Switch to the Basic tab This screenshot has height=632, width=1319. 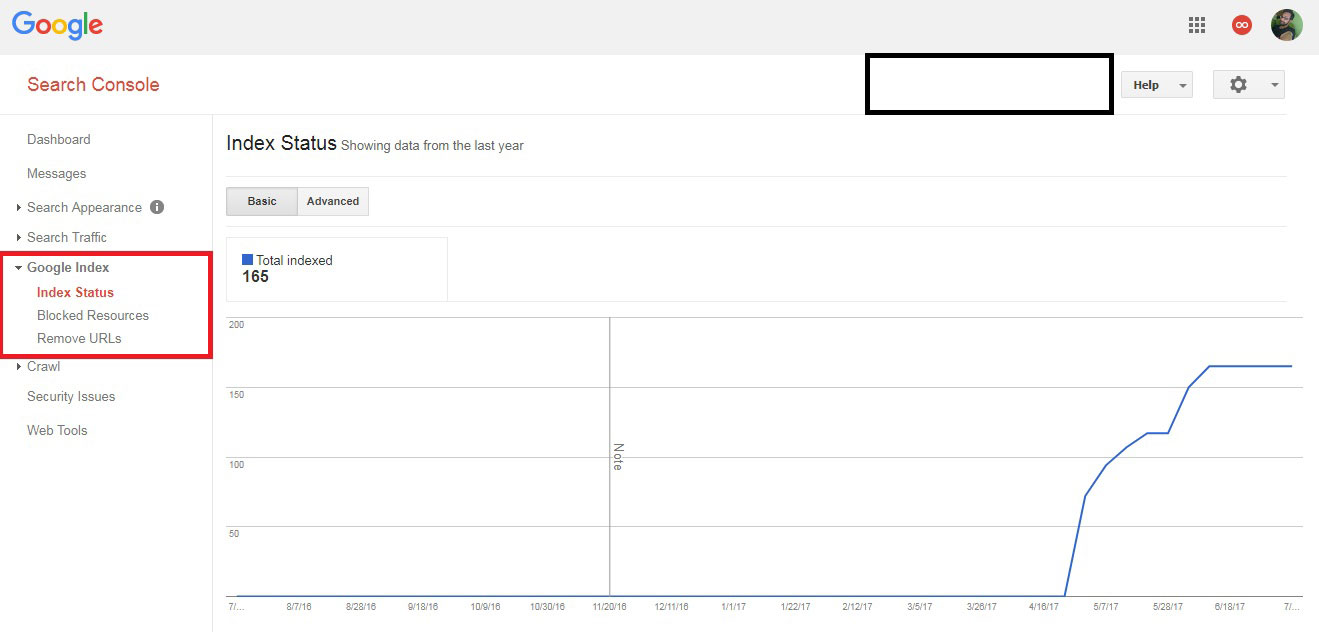(262, 201)
